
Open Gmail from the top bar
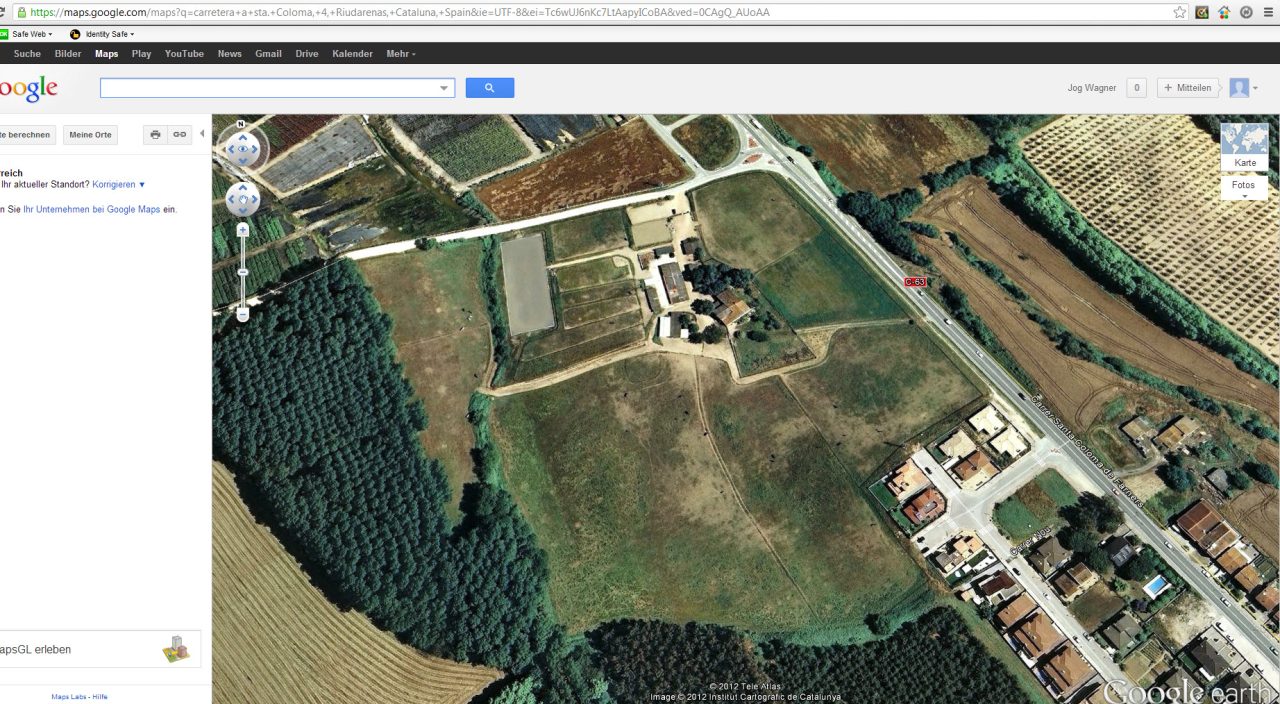pos(268,54)
